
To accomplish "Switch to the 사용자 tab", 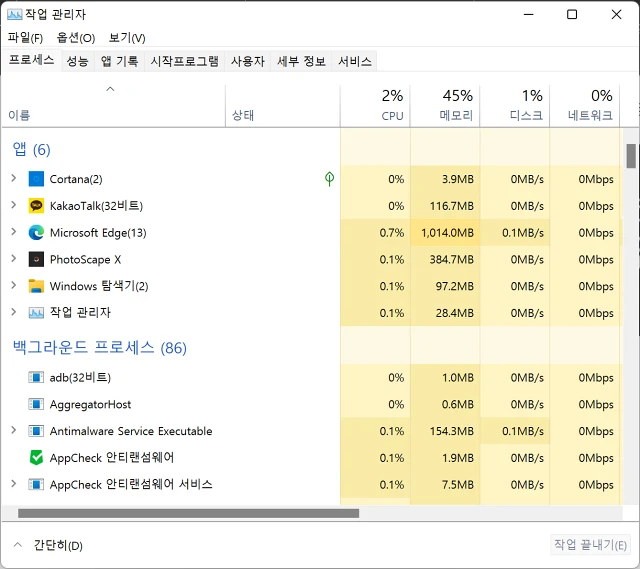I will [248, 61].
